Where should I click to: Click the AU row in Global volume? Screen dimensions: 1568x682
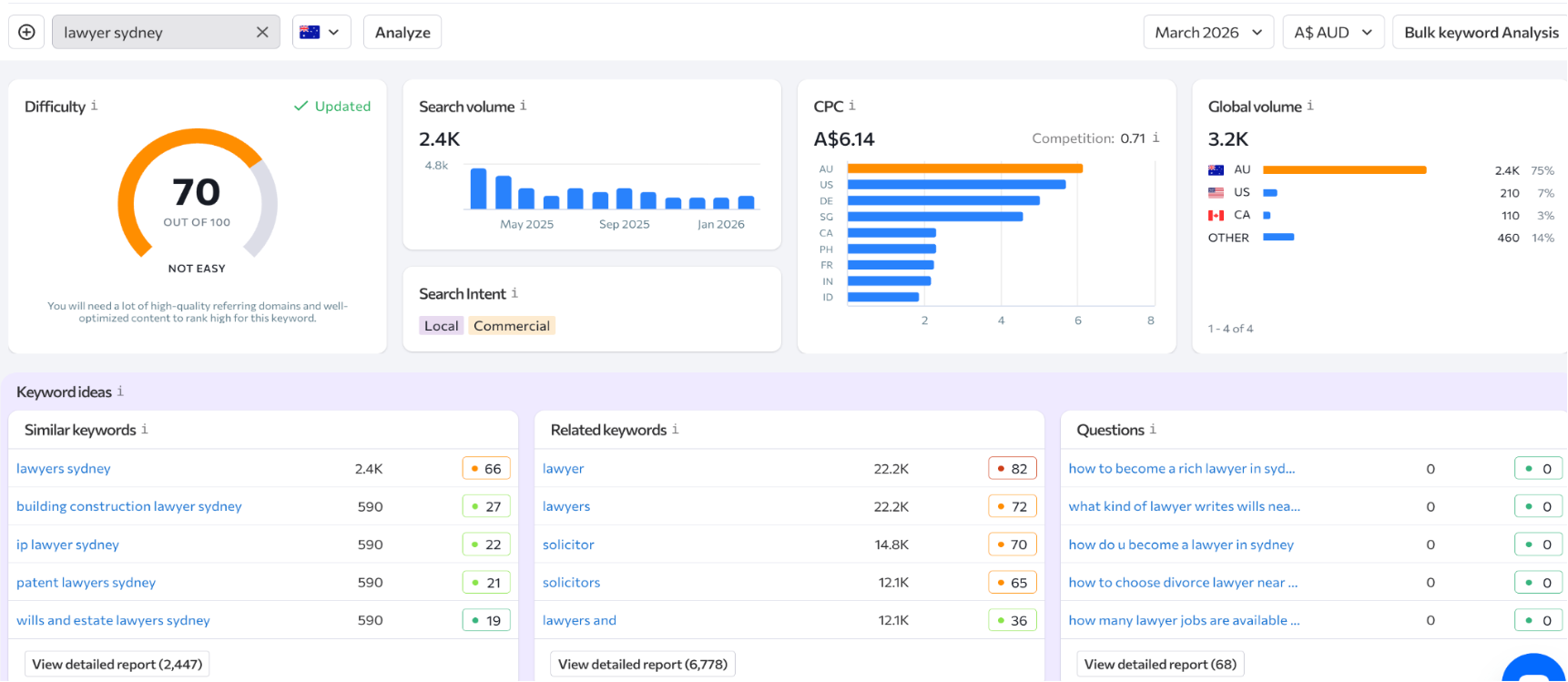pos(1380,170)
